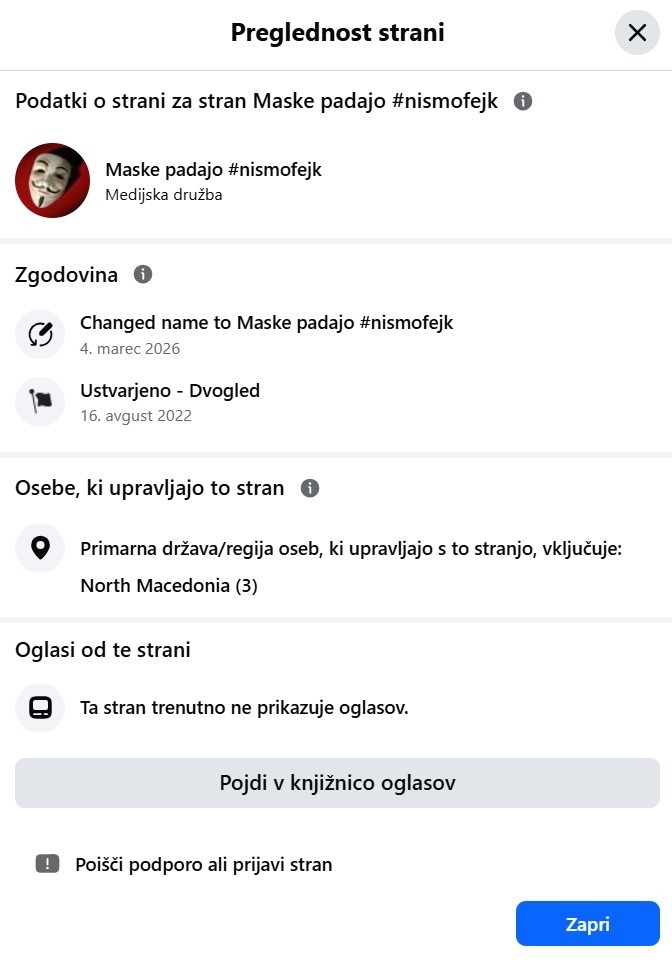Click the exclamation report icon
Screen dimensions: 672x960
click(x=46, y=864)
